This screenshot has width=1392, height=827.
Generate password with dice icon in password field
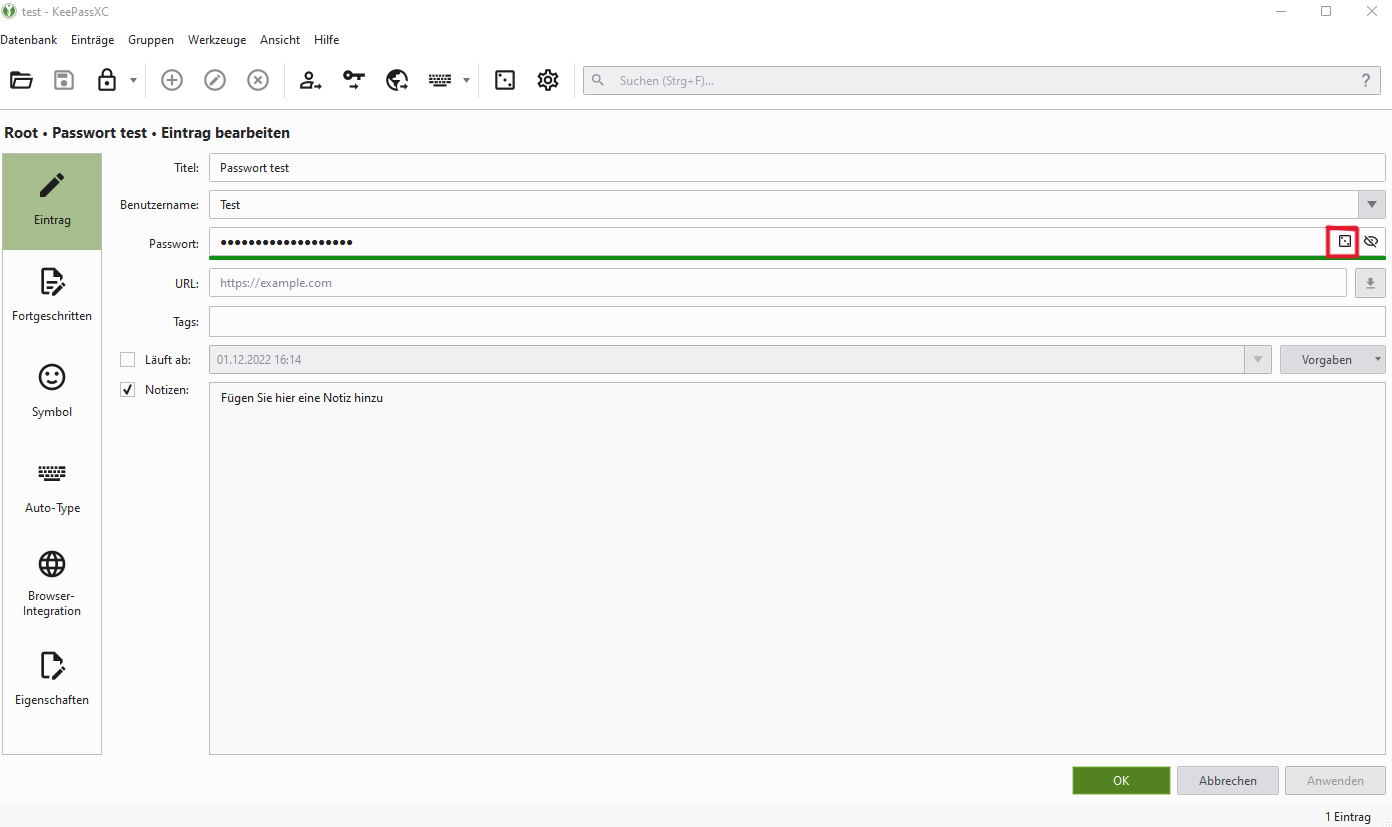pos(1345,242)
